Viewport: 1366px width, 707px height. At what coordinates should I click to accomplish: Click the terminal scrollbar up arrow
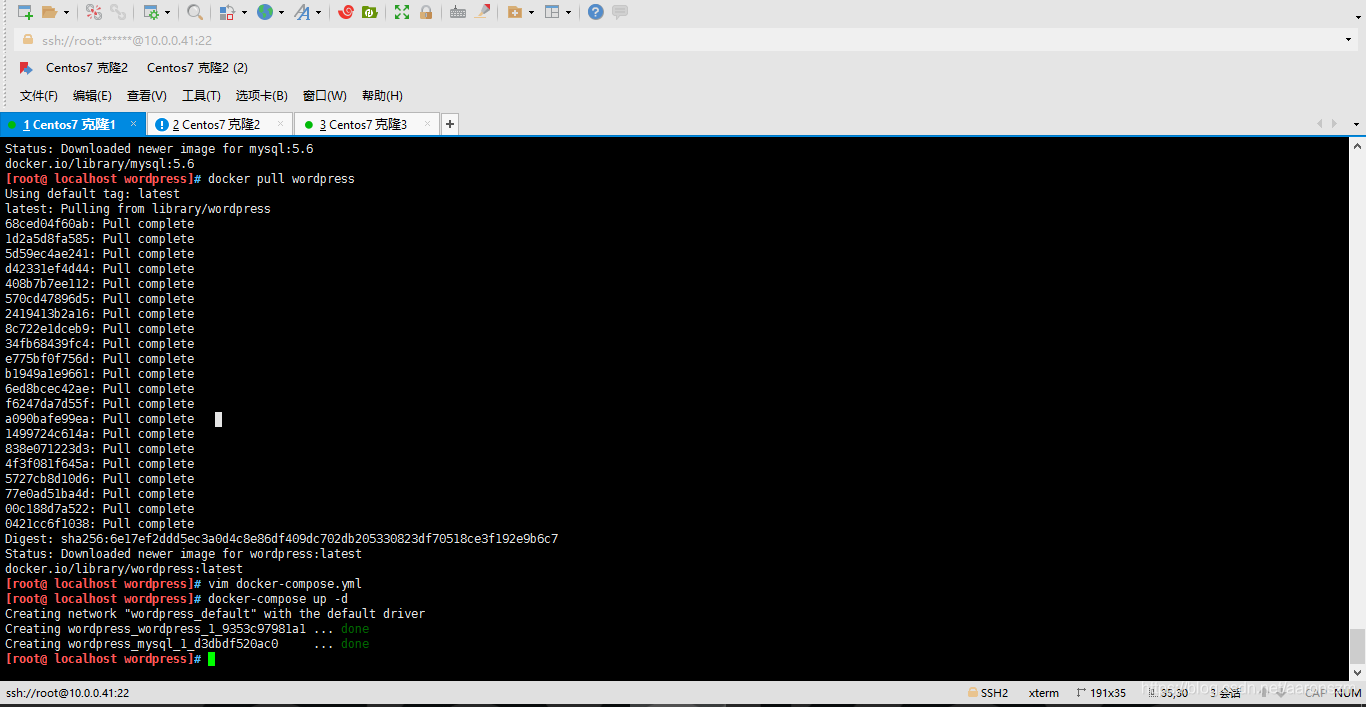click(1357, 145)
